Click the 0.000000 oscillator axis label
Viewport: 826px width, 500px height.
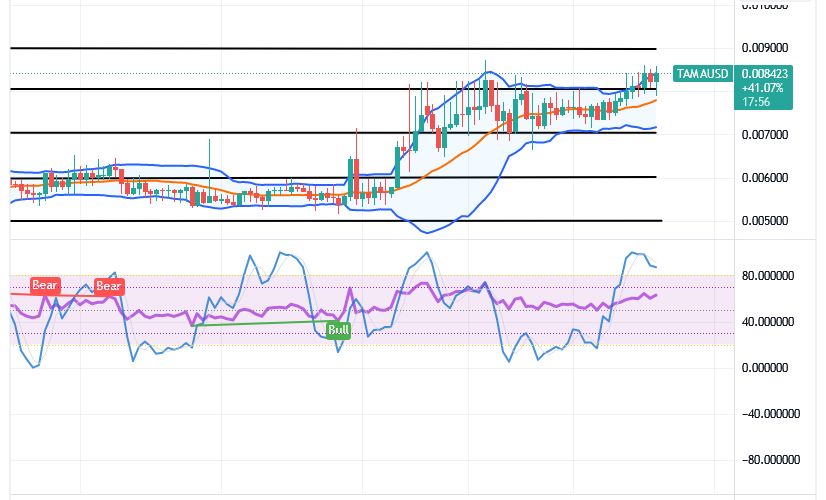[x=765, y=368]
